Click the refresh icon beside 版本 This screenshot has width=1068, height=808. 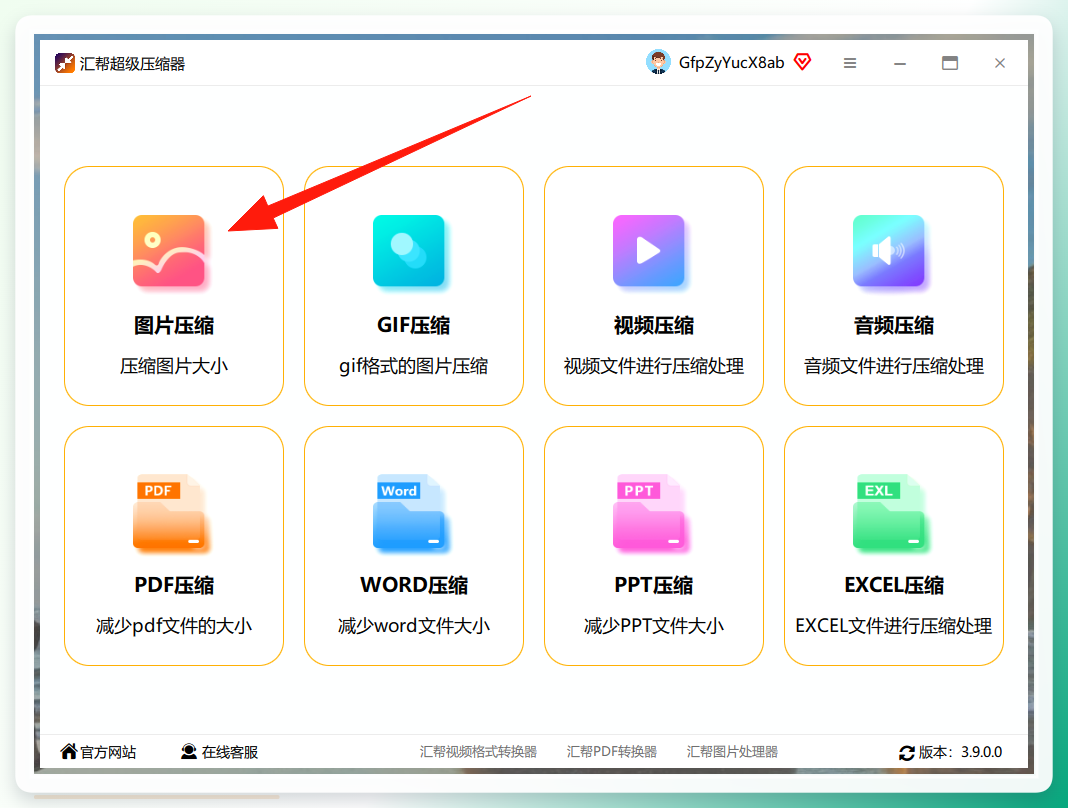(x=907, y=753)
